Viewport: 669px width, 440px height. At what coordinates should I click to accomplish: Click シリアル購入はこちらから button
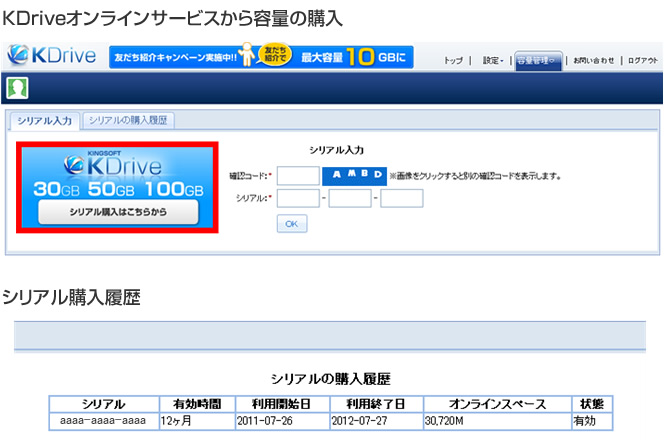[x=118, y=212]
